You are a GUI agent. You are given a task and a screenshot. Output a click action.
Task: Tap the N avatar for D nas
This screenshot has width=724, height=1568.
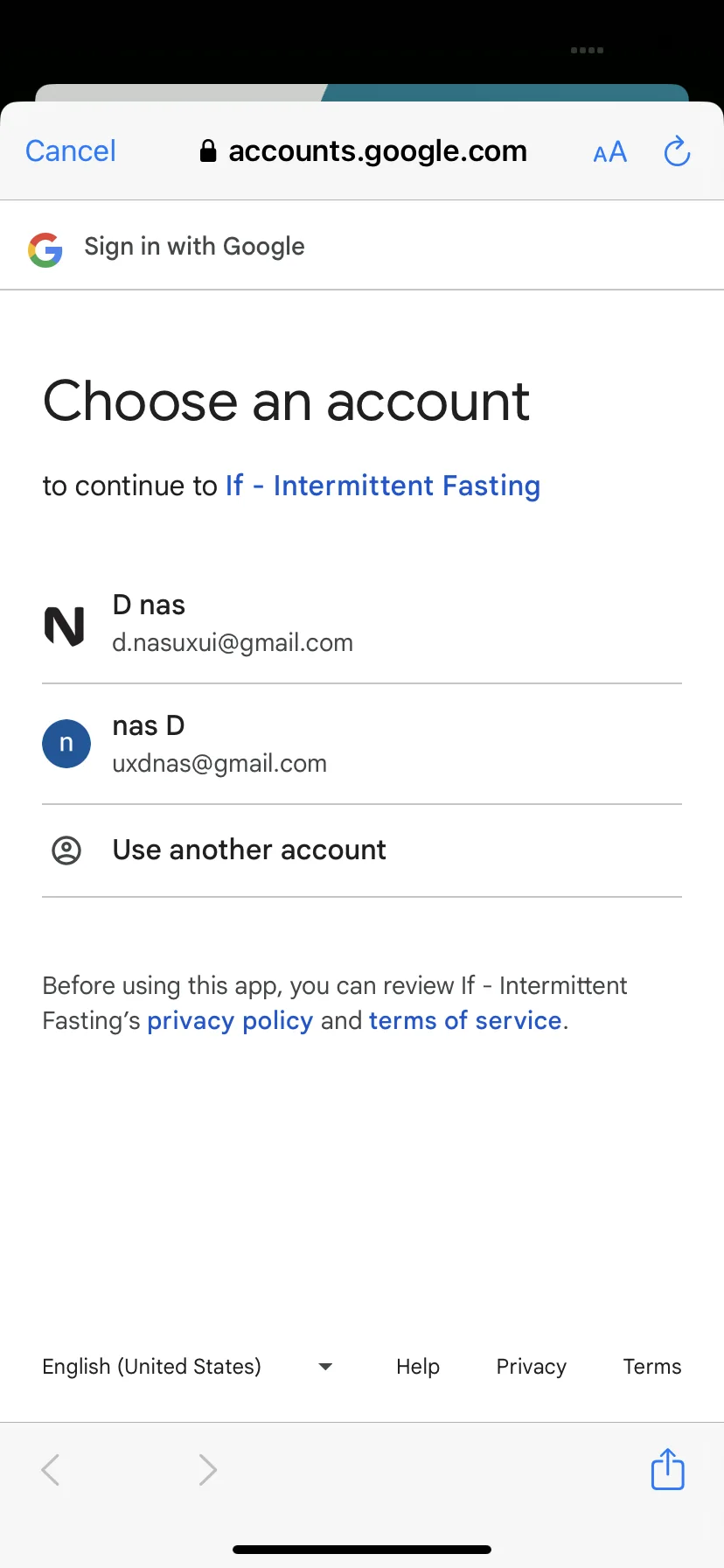tap(65, 626)
